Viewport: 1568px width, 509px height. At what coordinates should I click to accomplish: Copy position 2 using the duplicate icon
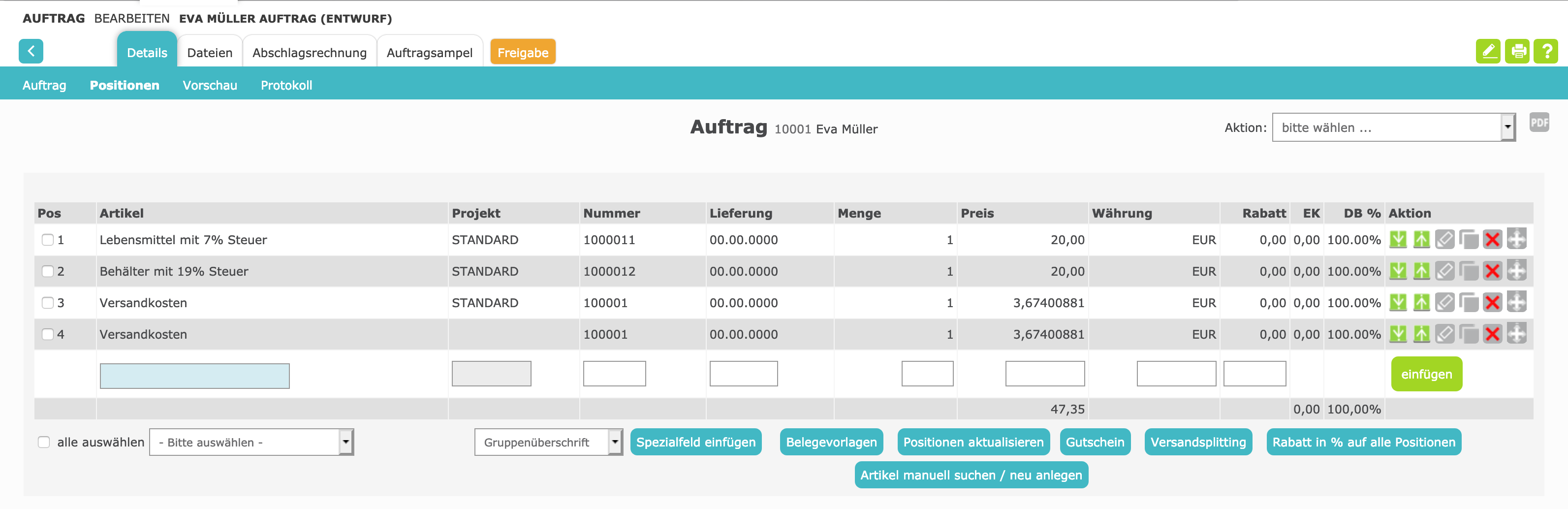(1469, 272)
